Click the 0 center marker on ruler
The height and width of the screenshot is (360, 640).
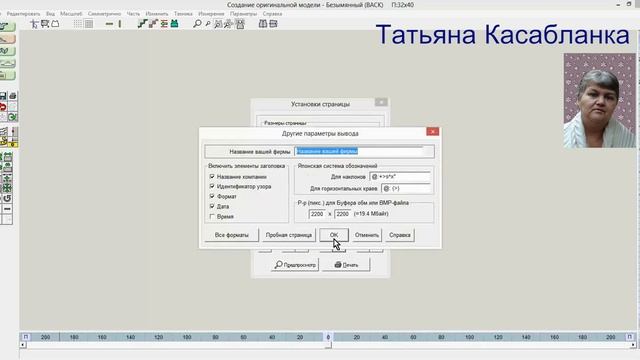coord(328,337)
